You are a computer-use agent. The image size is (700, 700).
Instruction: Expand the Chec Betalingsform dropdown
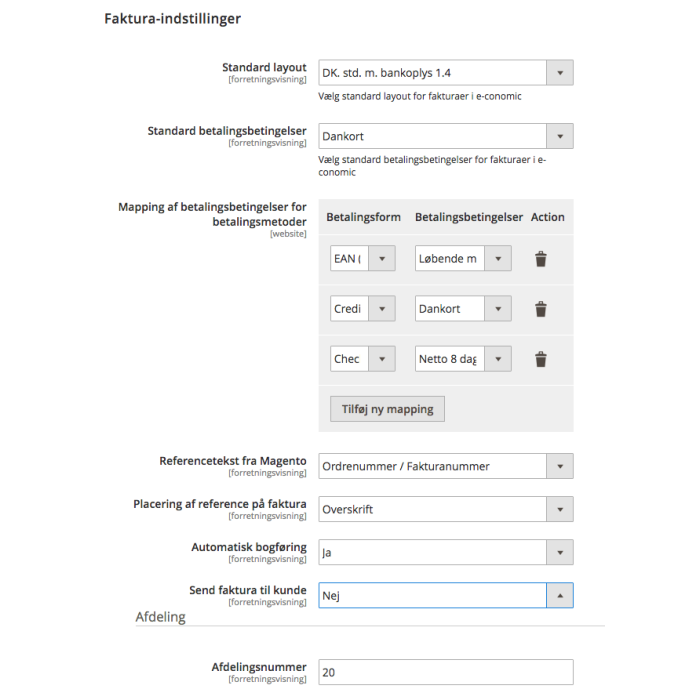362,358
